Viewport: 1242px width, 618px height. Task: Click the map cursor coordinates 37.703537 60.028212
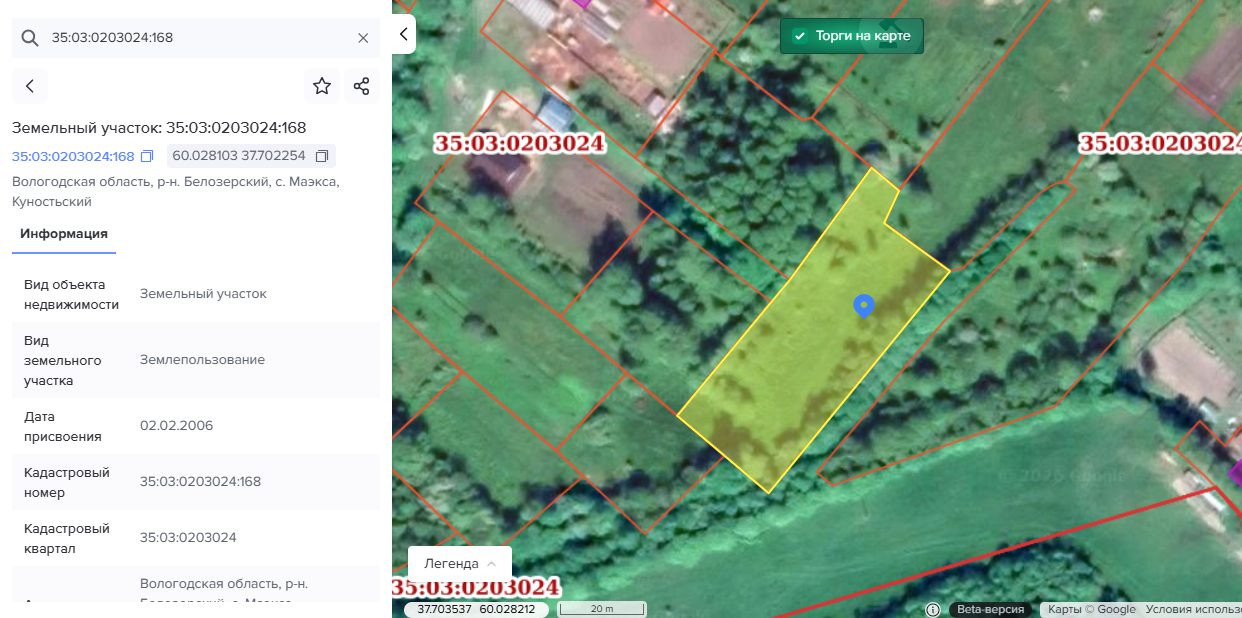pyautogui.click(x=476, y=609)
